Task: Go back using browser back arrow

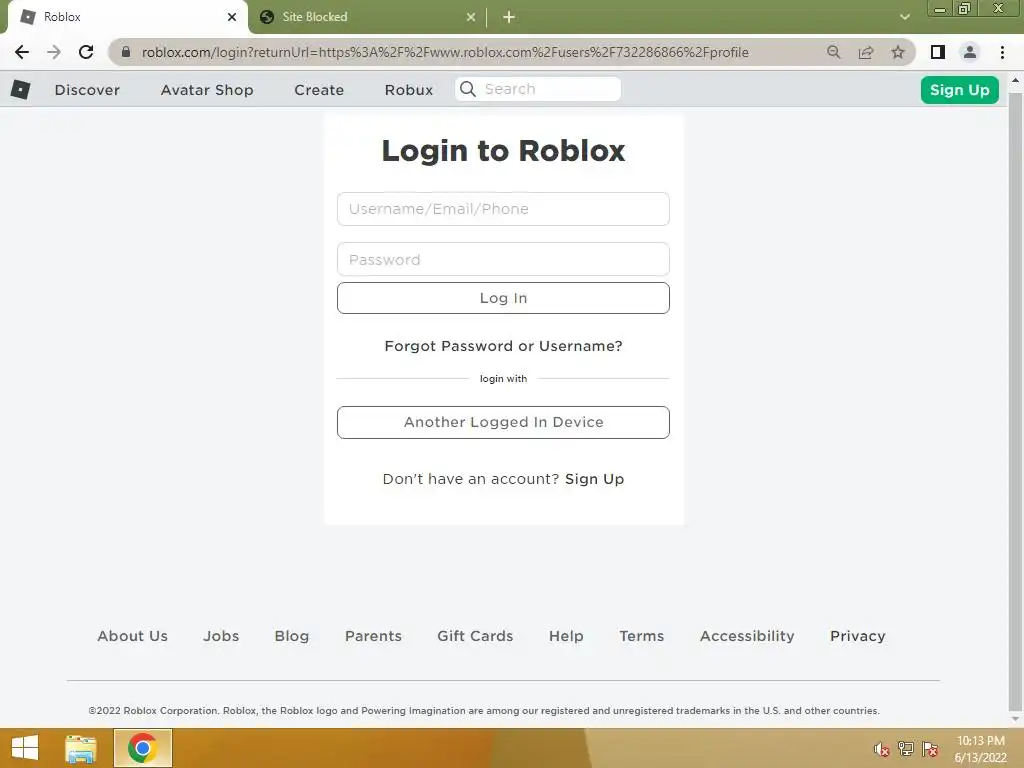Action: pyautogui.click(x=22, y=52)
